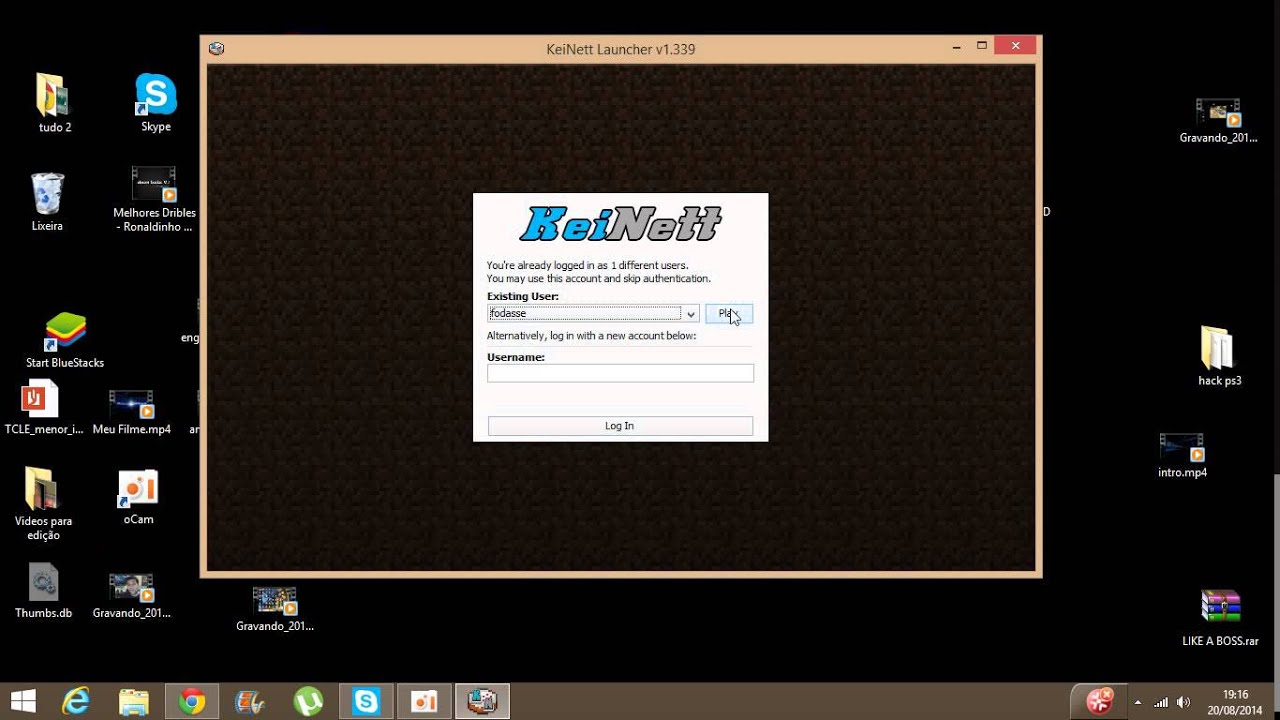This screenshot has height=720, width=1280.
Task: Switch to oCam in the taskbar
Action: coord(424,702)
